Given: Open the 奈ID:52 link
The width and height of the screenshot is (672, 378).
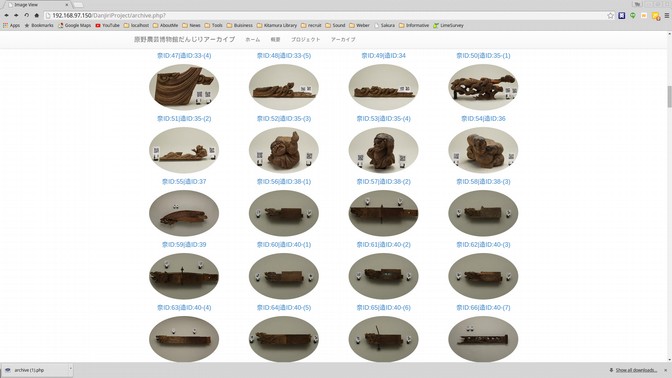Looking at the screenshot, I should (x=284, y=119).
